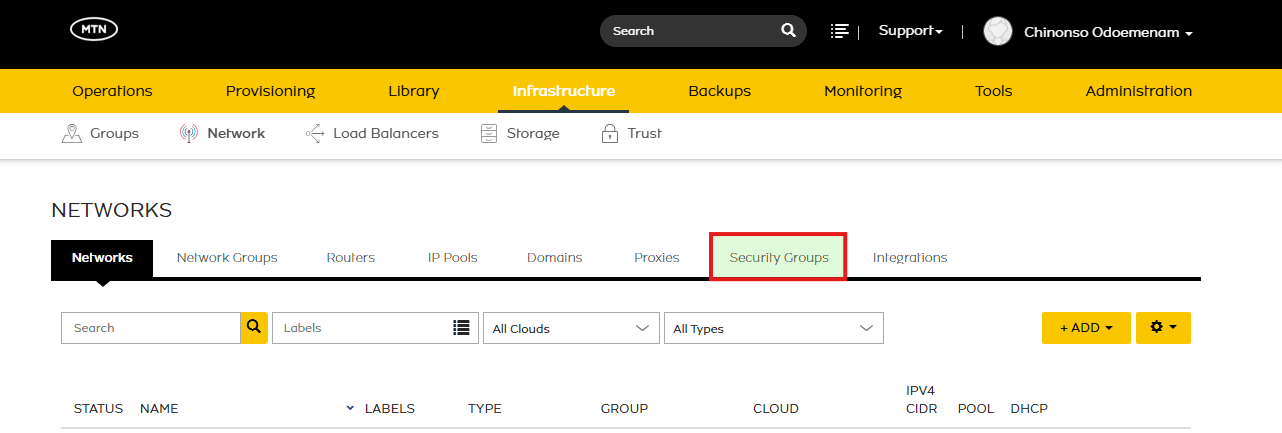Click the Load Balancers arrows icon
The image size is (1282, 433).
click(x=315, y=133)
